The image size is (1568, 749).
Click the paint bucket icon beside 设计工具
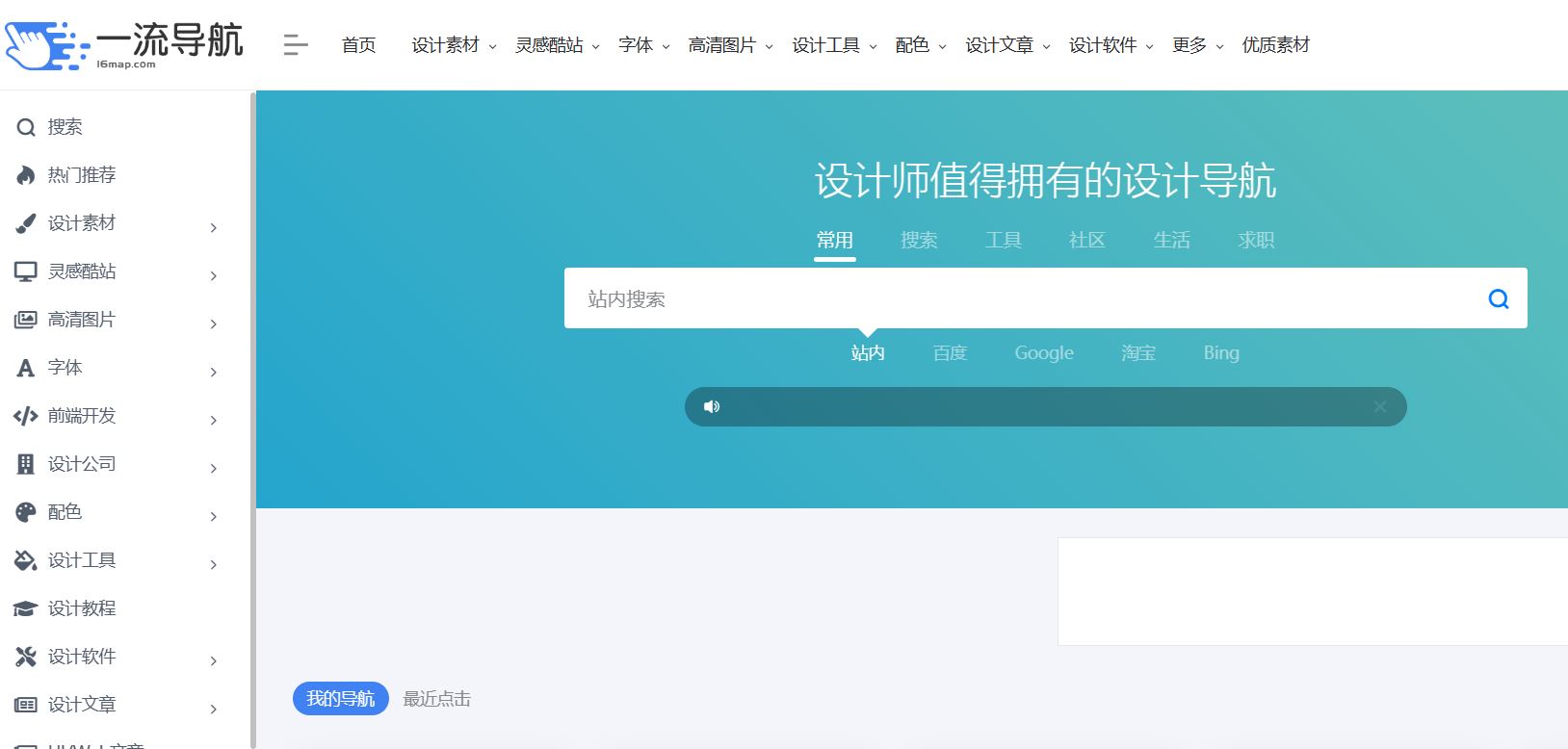coord(26,560)
